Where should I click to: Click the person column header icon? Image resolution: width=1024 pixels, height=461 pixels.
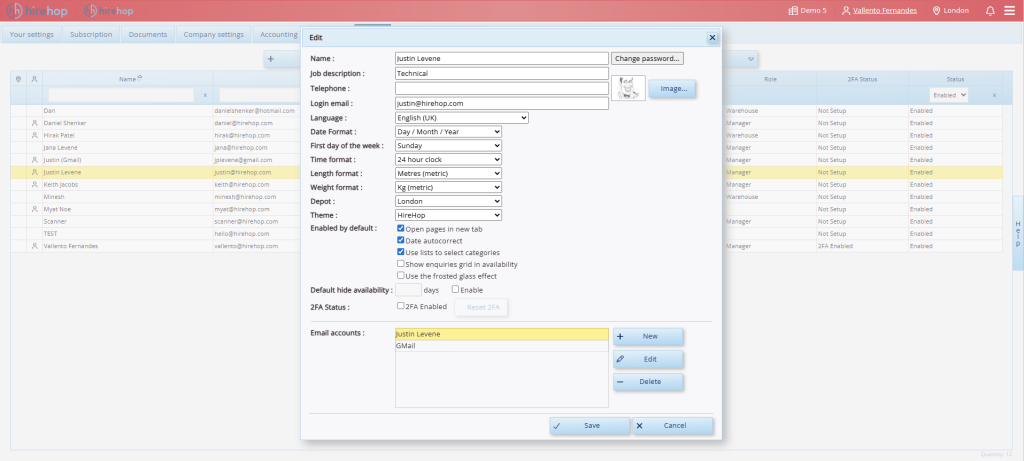(x=34, y=79)
